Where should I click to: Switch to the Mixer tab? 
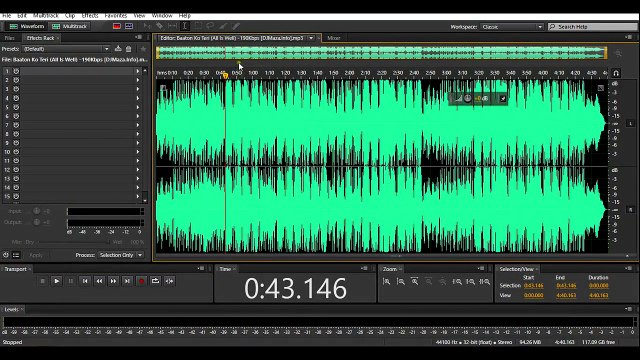(334, 38)
